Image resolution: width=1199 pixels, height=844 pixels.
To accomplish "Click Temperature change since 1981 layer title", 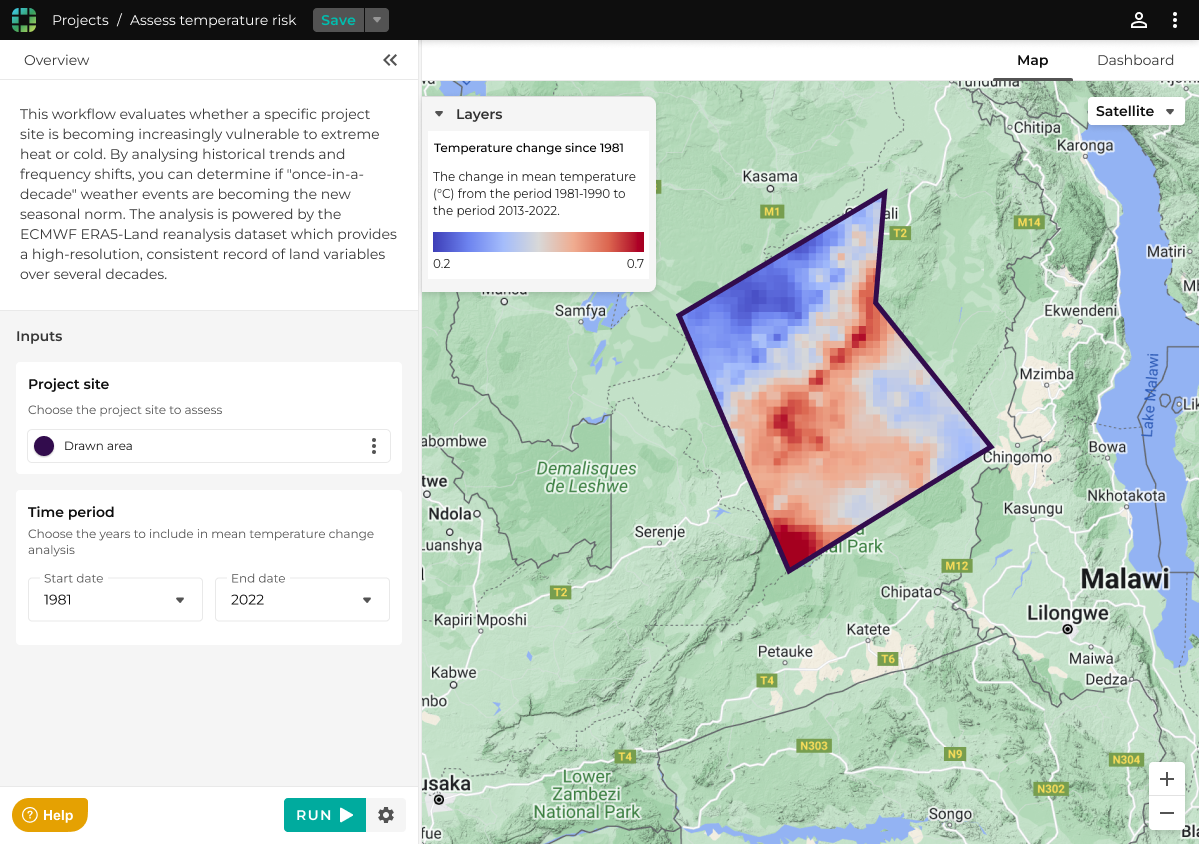I will coord(528,148).
